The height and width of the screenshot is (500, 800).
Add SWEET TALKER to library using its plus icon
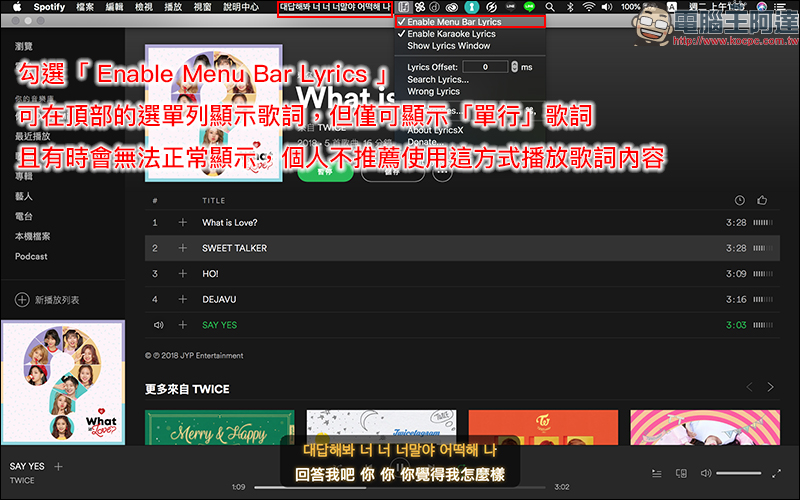pos(182,248)
